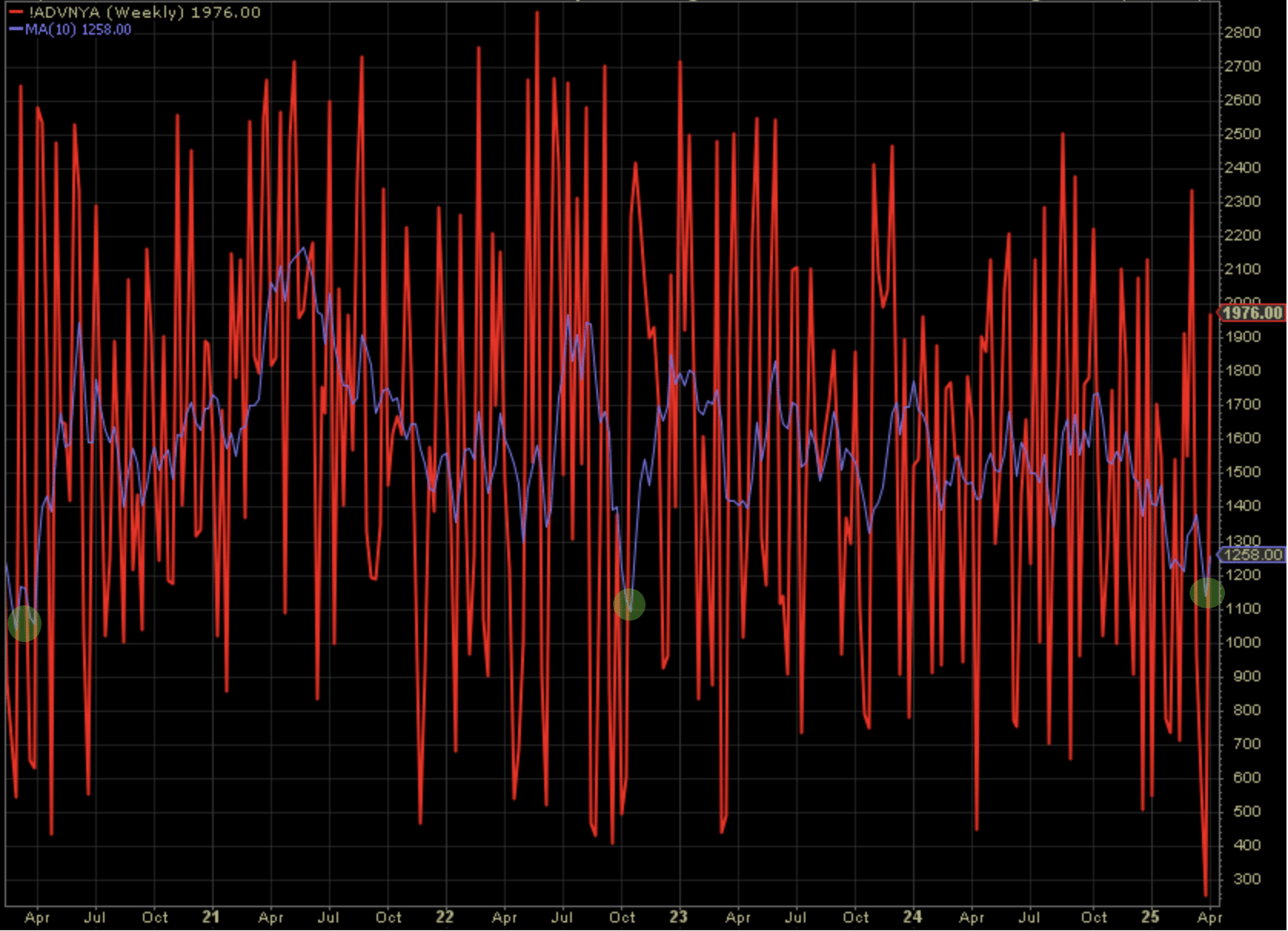The width and height of the screenshot is (1288, 931).
Task: Click the red 1976.00 price tag
Action: pos(1252,313)
